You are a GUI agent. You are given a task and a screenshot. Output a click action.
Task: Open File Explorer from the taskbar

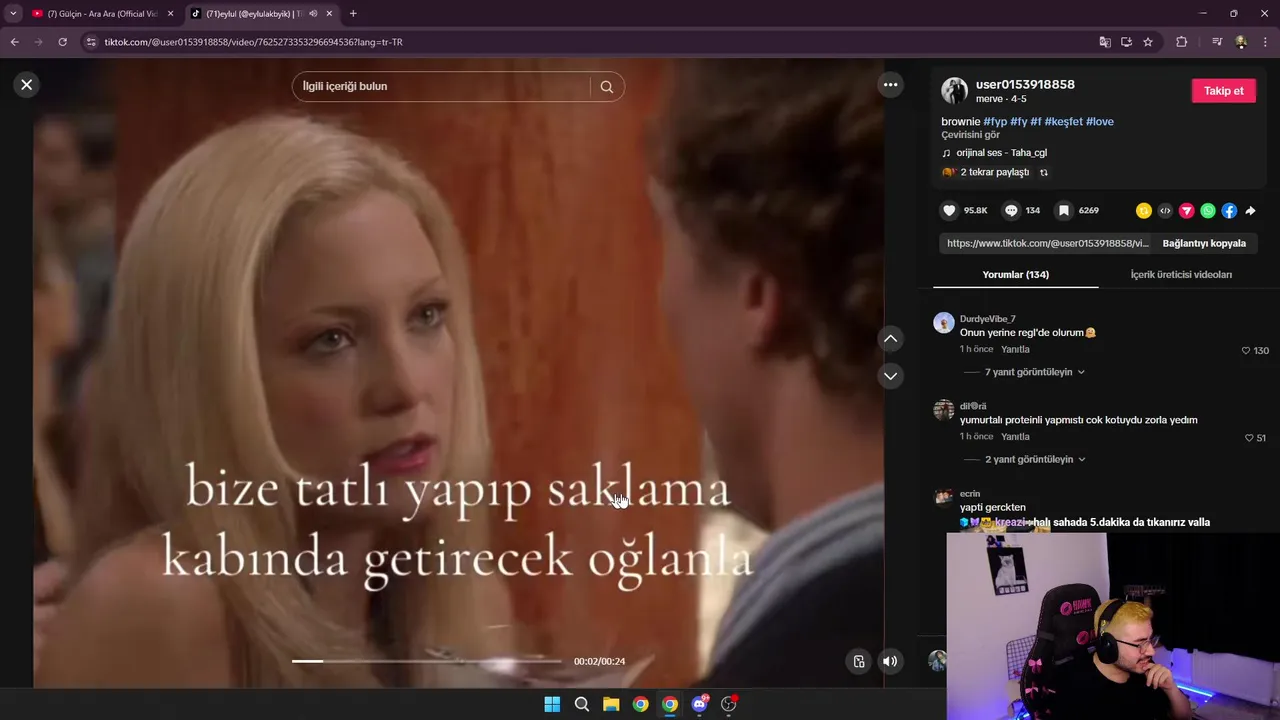pos(611,704)
